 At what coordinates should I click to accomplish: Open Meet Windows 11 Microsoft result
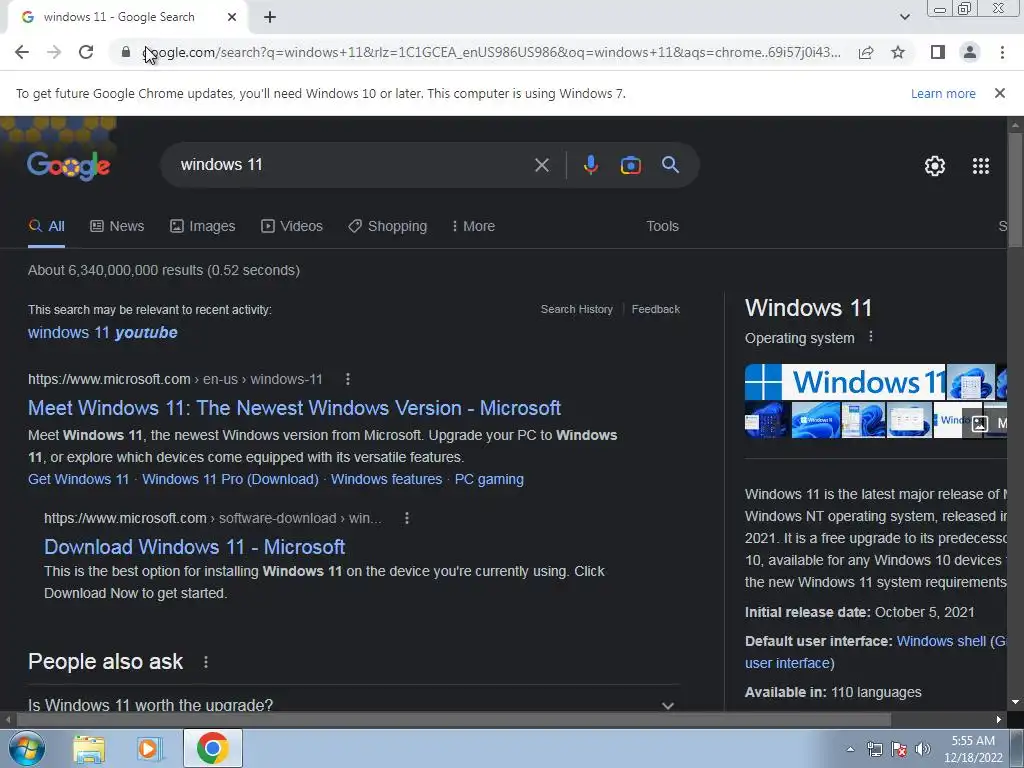pyautogui.click(x=295, y=408)
